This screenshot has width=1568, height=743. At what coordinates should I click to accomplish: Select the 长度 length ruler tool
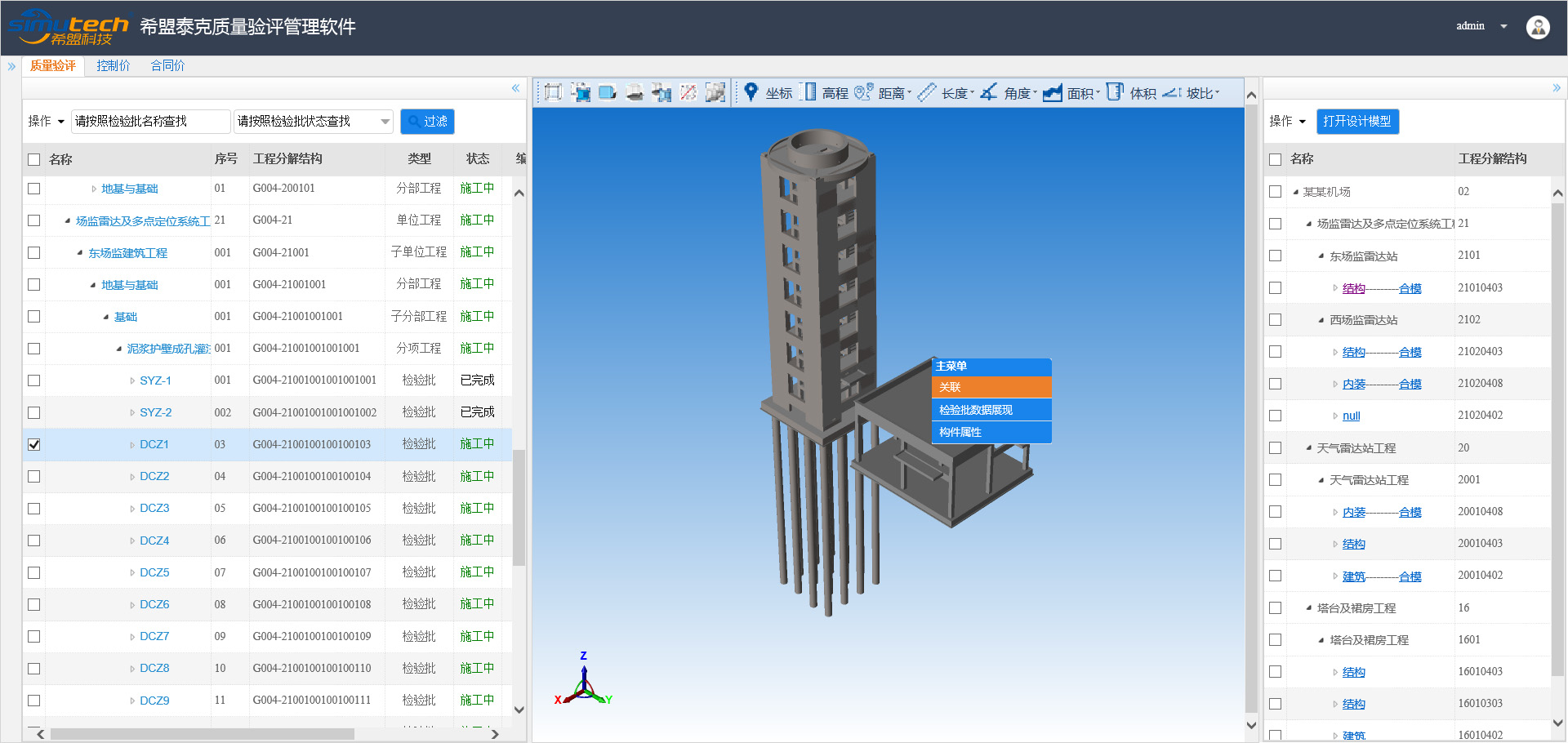coord(946,93)
